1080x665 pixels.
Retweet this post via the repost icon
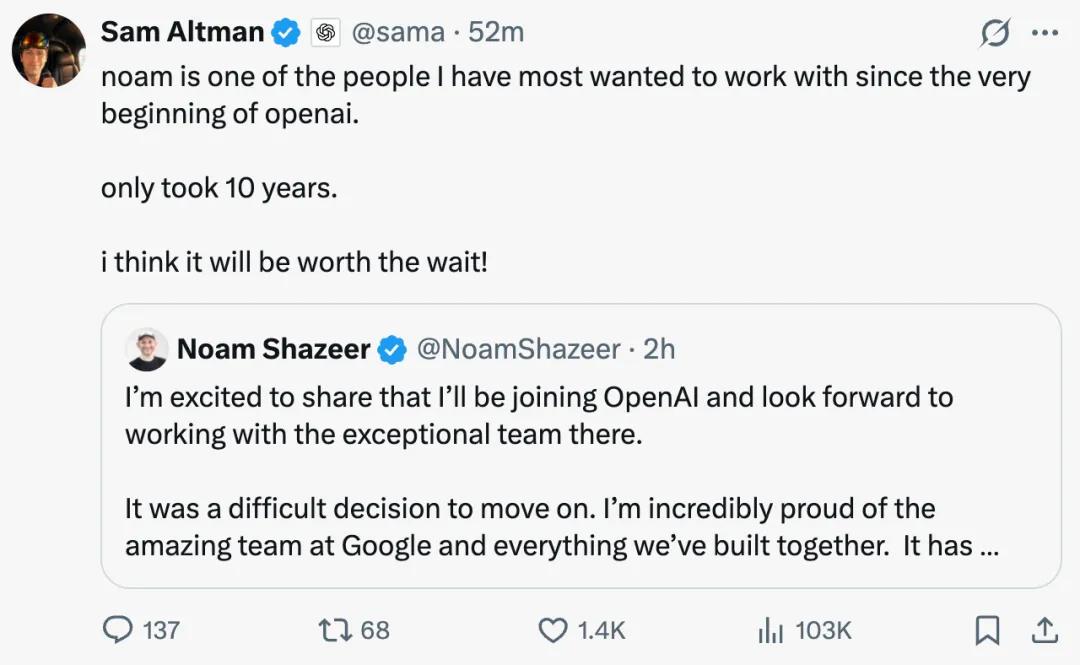coord(335,629)
